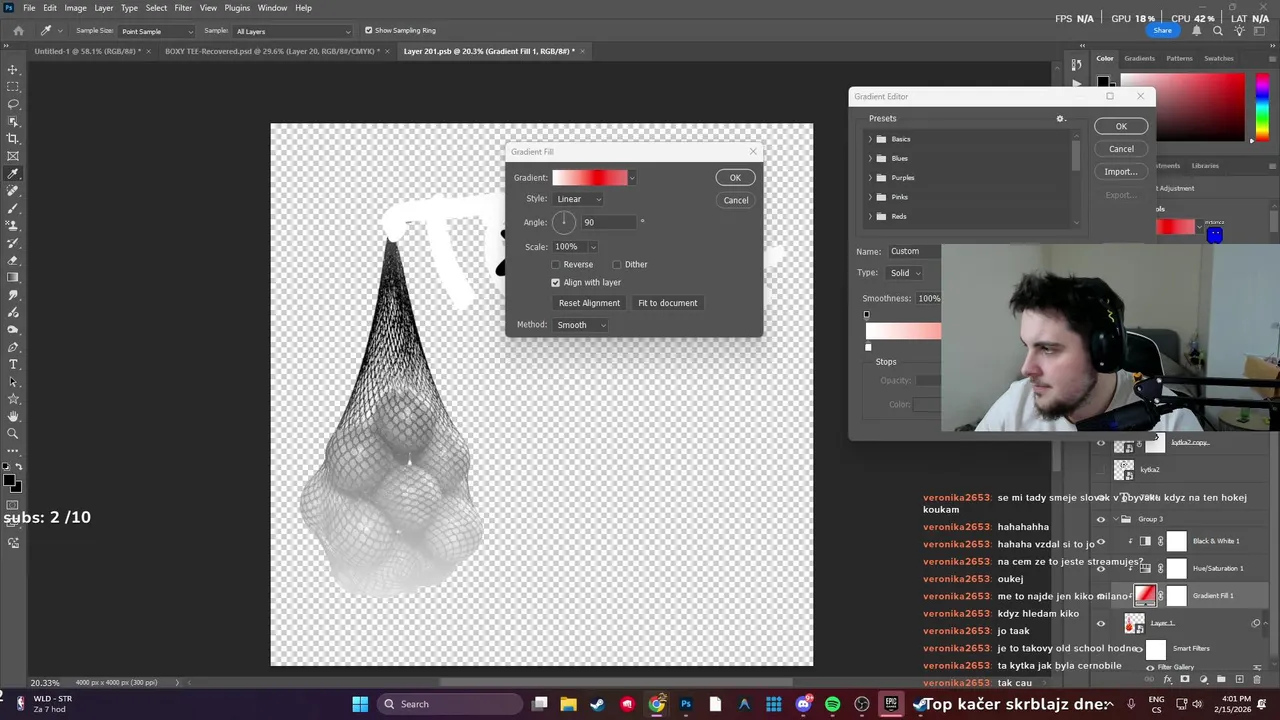Open Discord from the taskbar

point(803,704)
